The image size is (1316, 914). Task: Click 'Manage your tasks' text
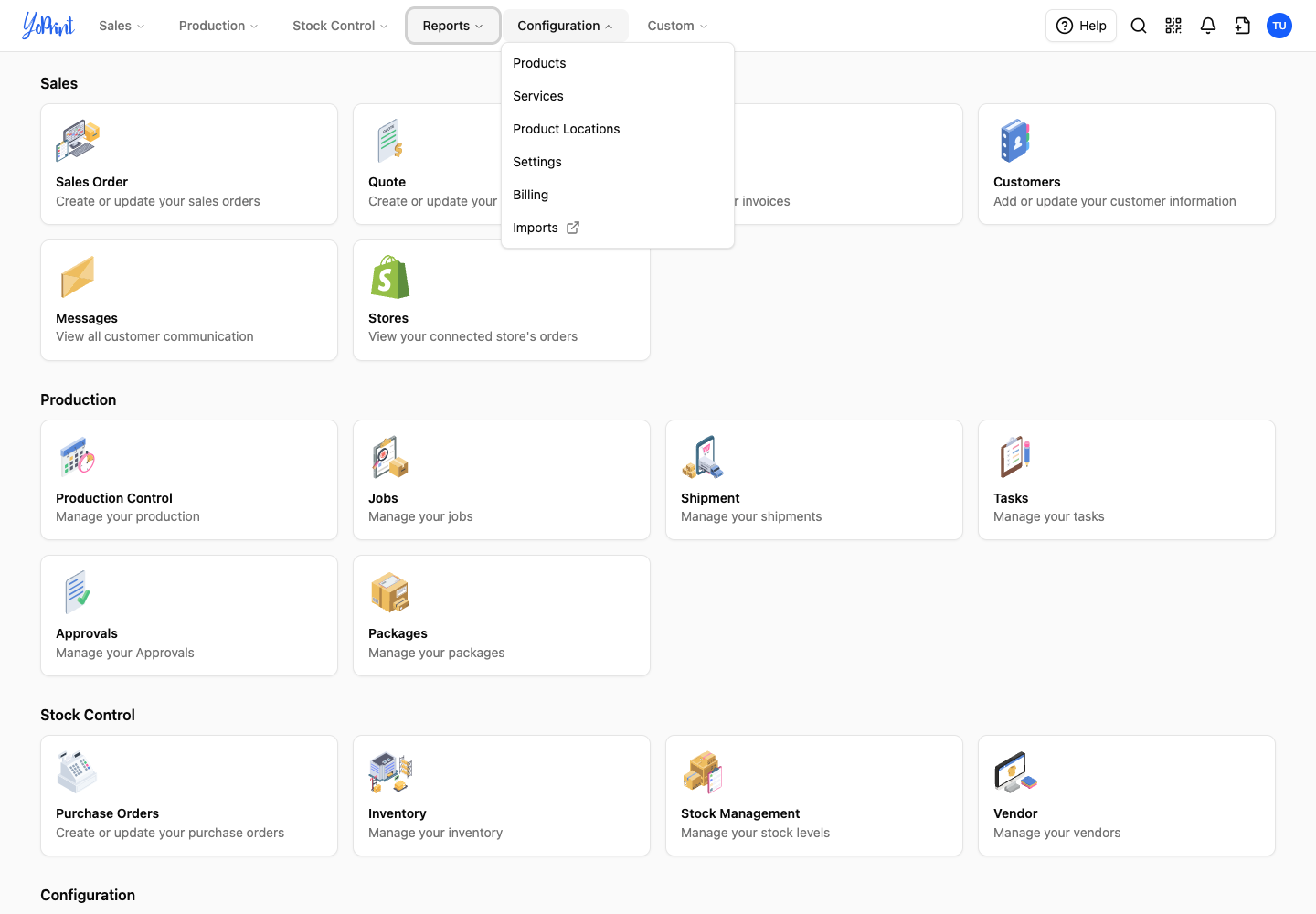pyautogui.click(x=1049, y=516)
